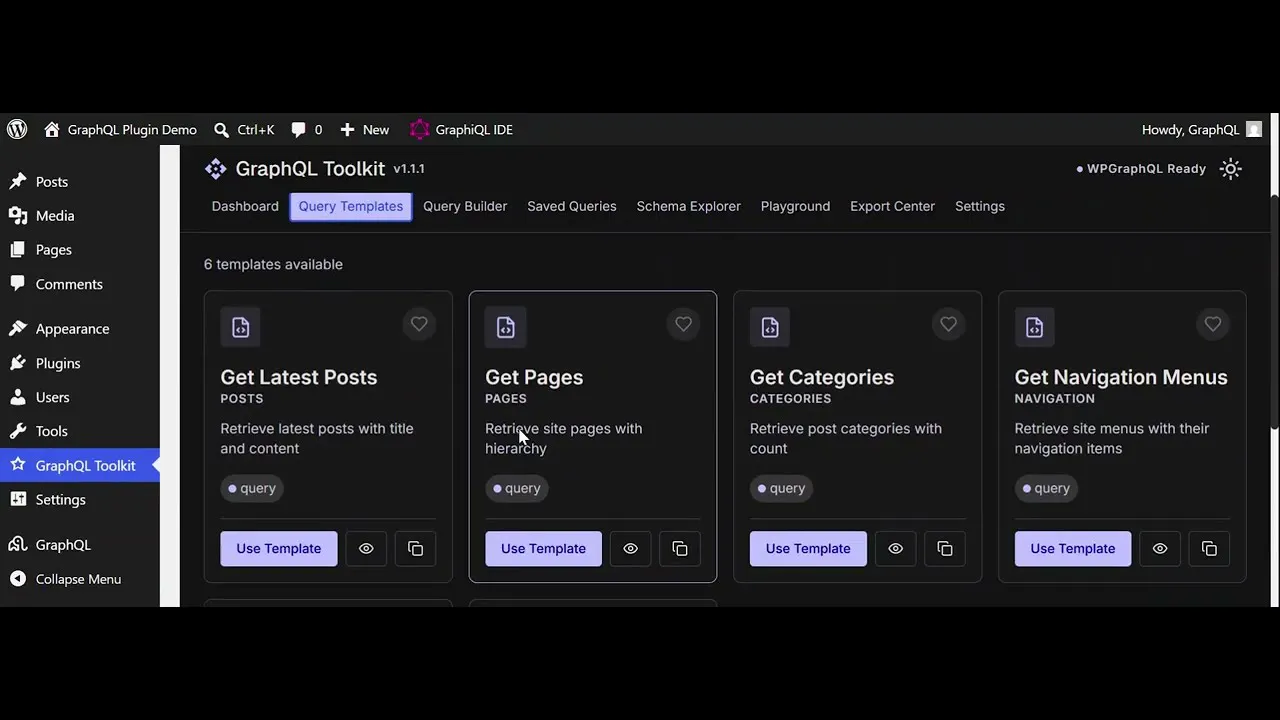The width and height of the screenshot is (1280, 720).
Task: Copy the Get Navigation Menus query
Action: pos(1209,548)
